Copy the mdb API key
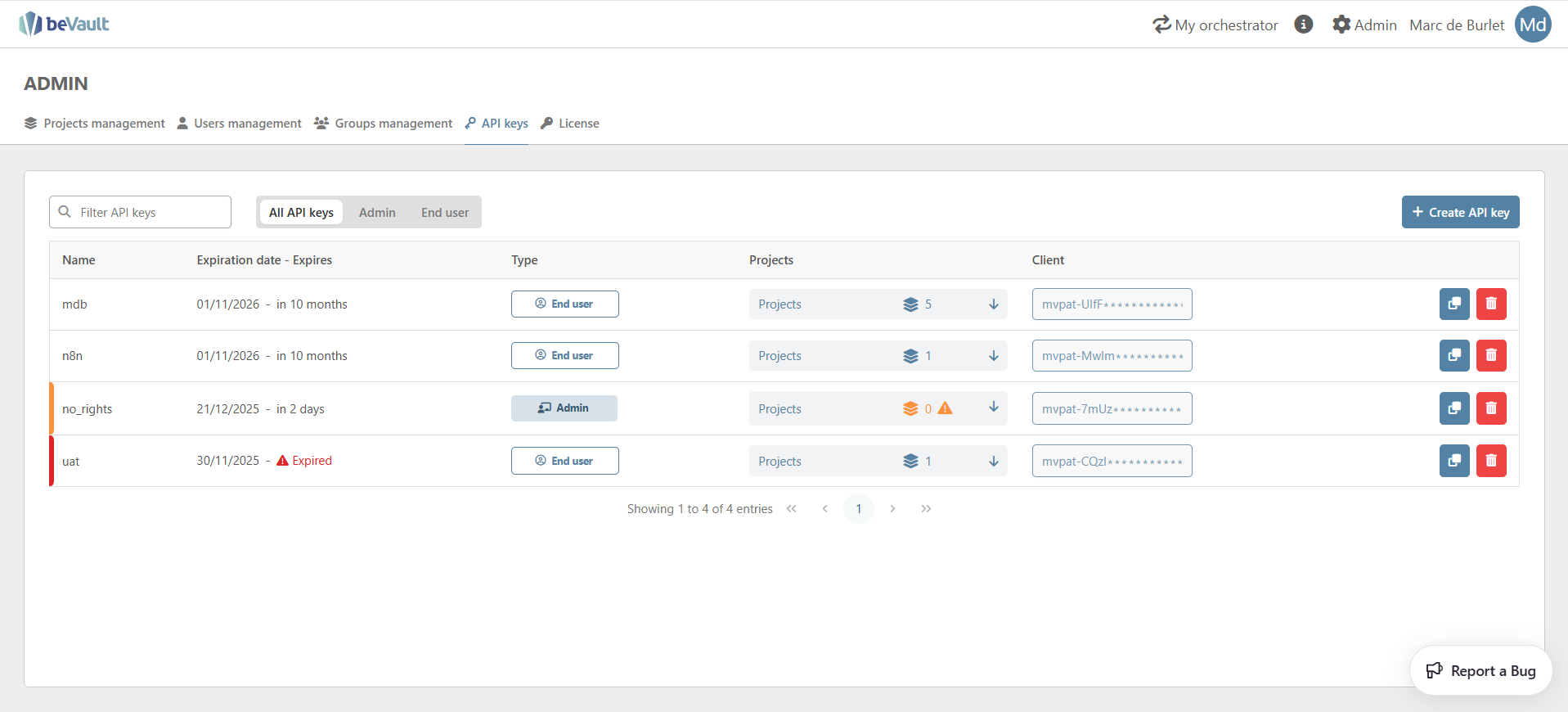This screenshot has width=1568, height=712. pyautogui.click(x=1453, y=304)
